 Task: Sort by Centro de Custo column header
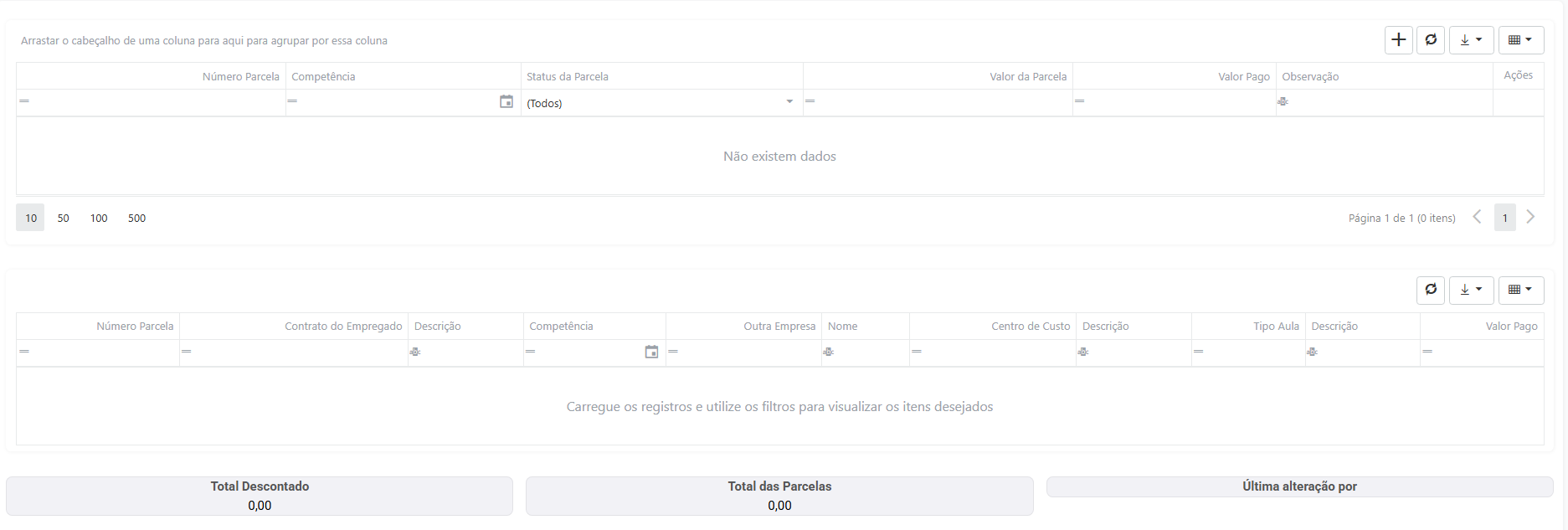[1030, 326]
